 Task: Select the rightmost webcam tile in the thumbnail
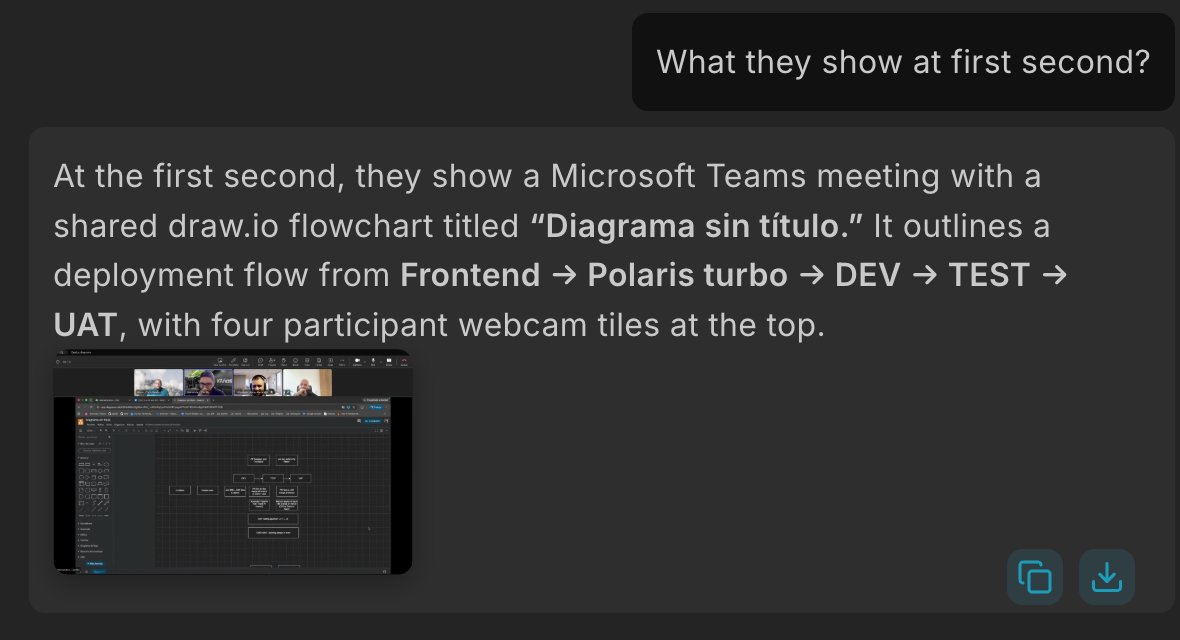tap(307, 382)
